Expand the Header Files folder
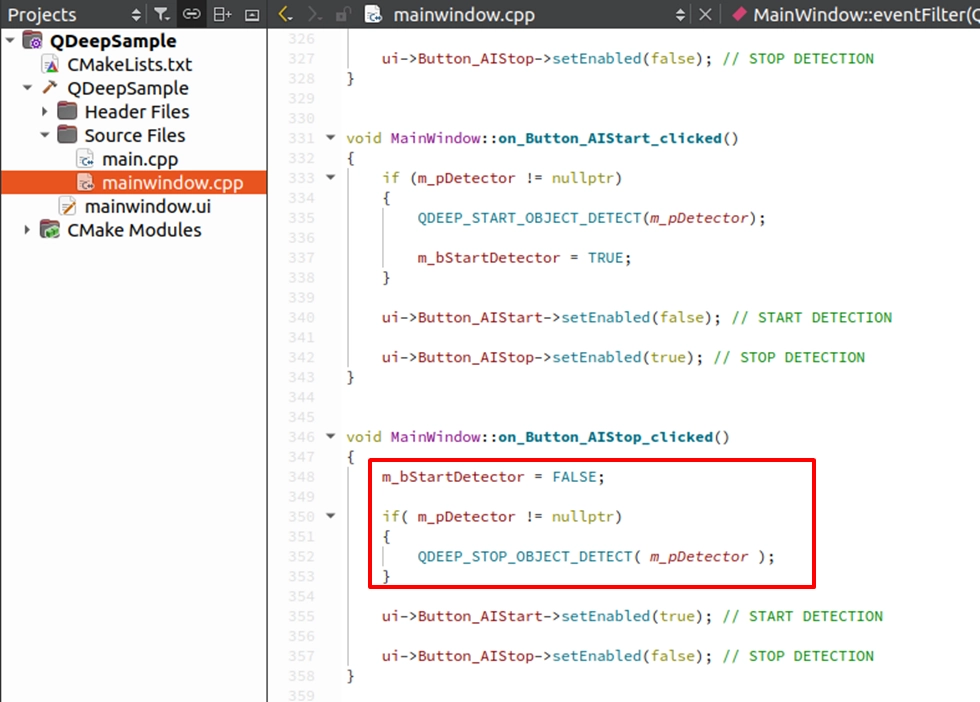Screen dimensions: 980x702 44,111
